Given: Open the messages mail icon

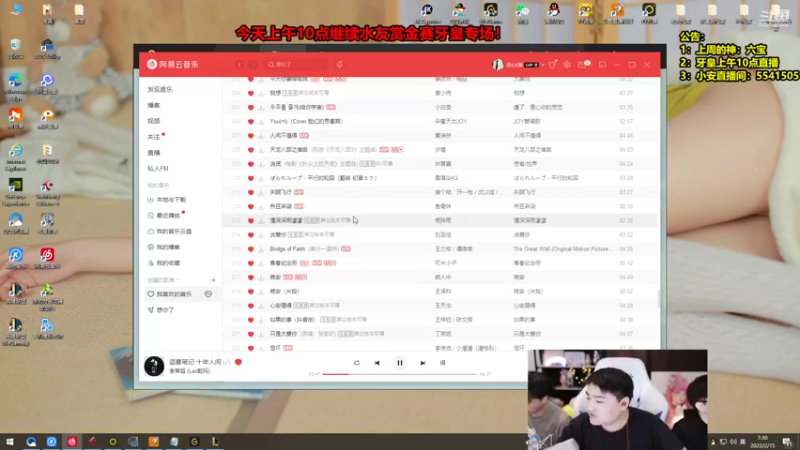Looking at the screenshot, I should [x=582, y=65].
